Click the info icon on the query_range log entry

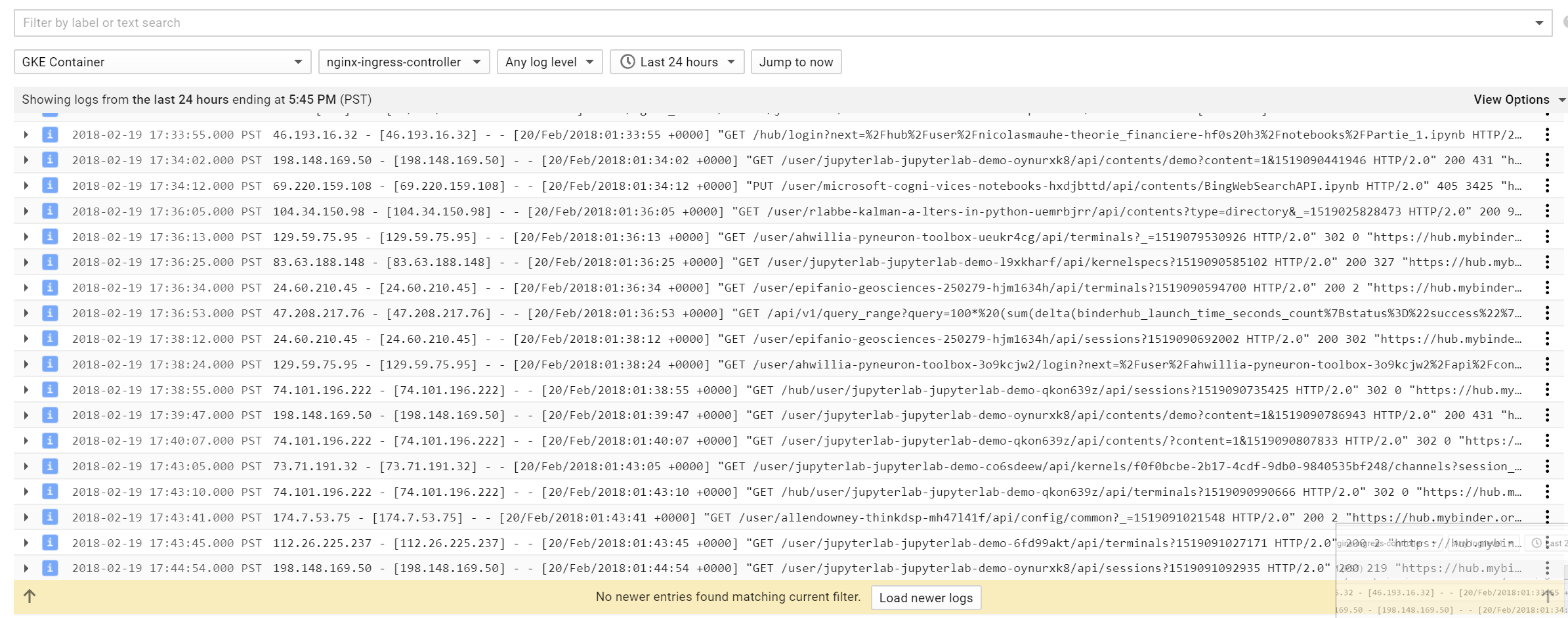tap(49, 313)
